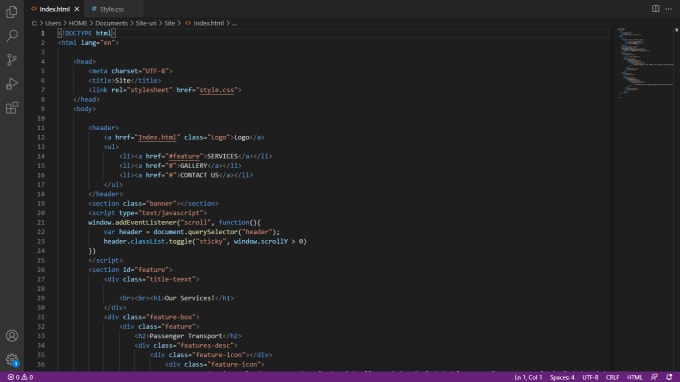Image resolution: width=680 pixels, height=382 pixels.
Task: Click line number 26 in the gutter
Action: [41, 269]
